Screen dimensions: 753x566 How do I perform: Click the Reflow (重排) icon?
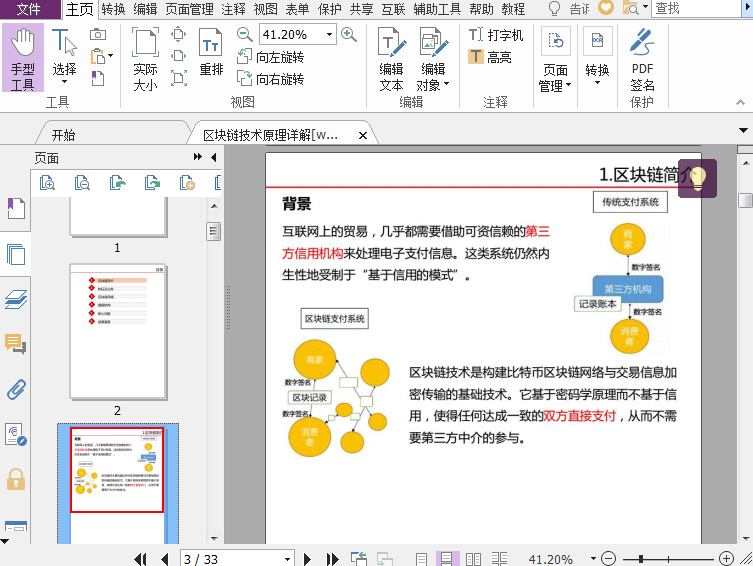point(211,53)
